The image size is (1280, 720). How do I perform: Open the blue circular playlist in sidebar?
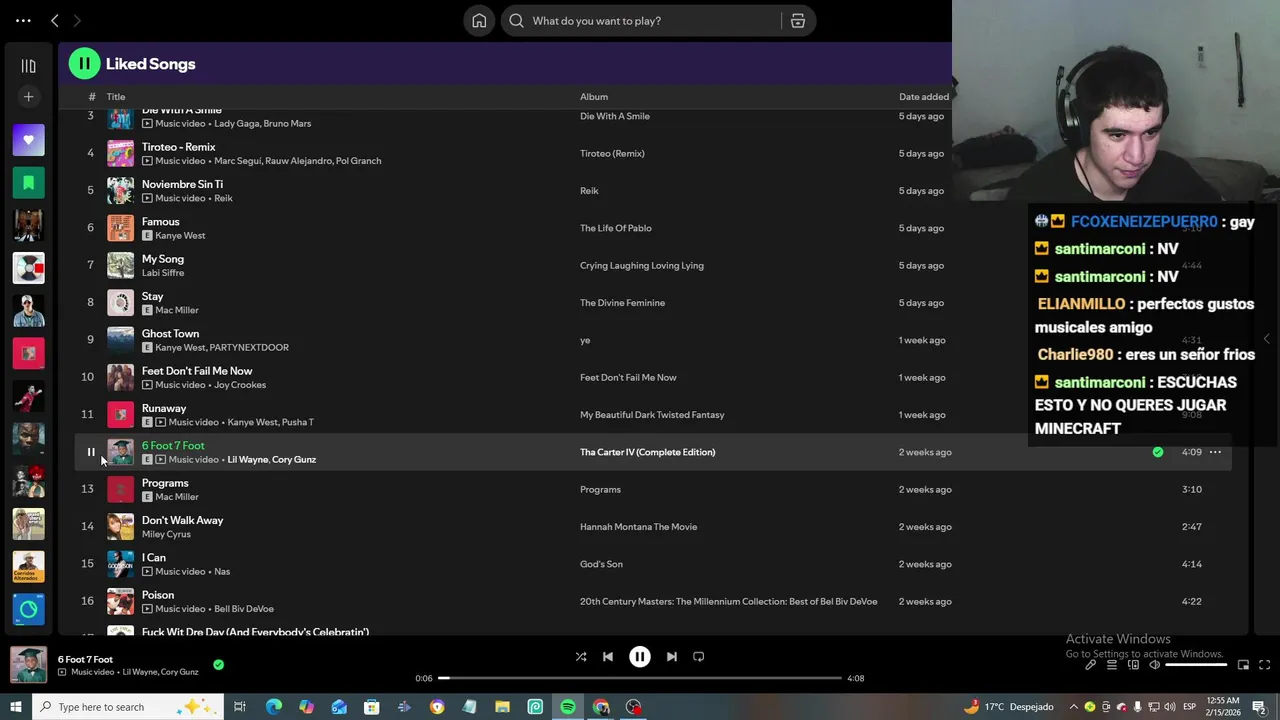tap(28, 609)
